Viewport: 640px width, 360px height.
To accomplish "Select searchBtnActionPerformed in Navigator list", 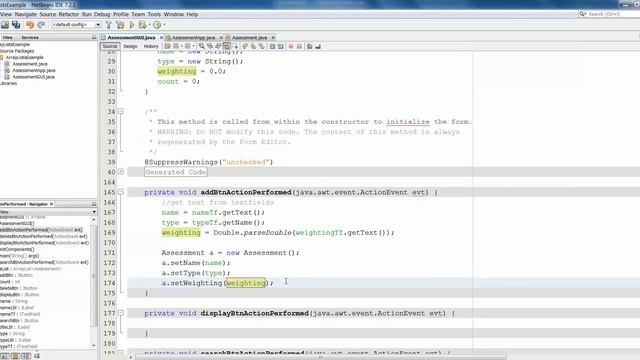I will click(x=44, y=262).
